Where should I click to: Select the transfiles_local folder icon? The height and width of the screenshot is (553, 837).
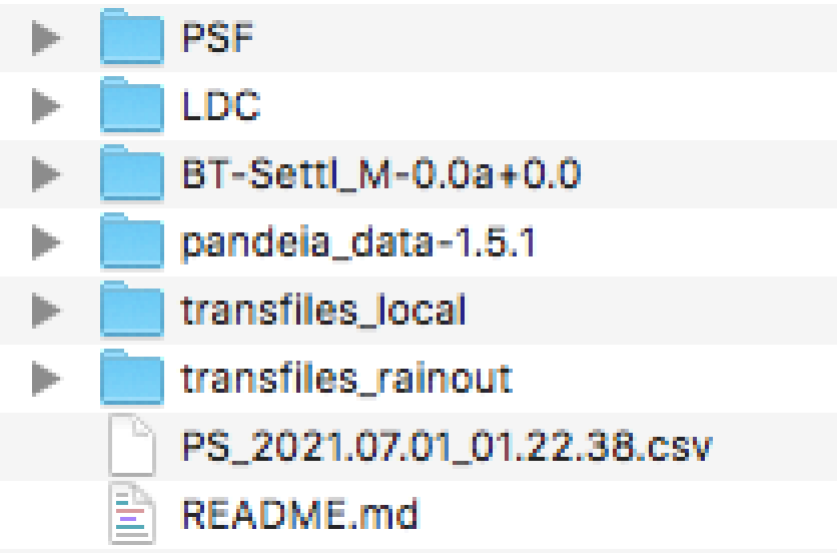click(x=131, y=309)
